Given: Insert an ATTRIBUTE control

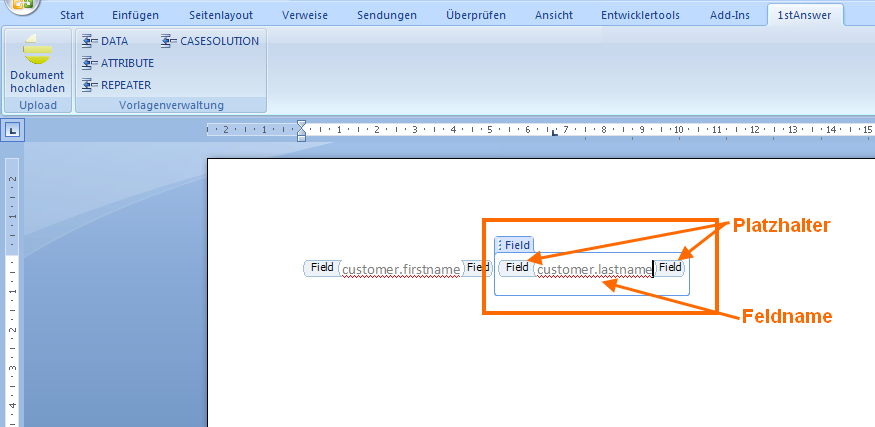Looking at the screenshot, I should [117, 63].
